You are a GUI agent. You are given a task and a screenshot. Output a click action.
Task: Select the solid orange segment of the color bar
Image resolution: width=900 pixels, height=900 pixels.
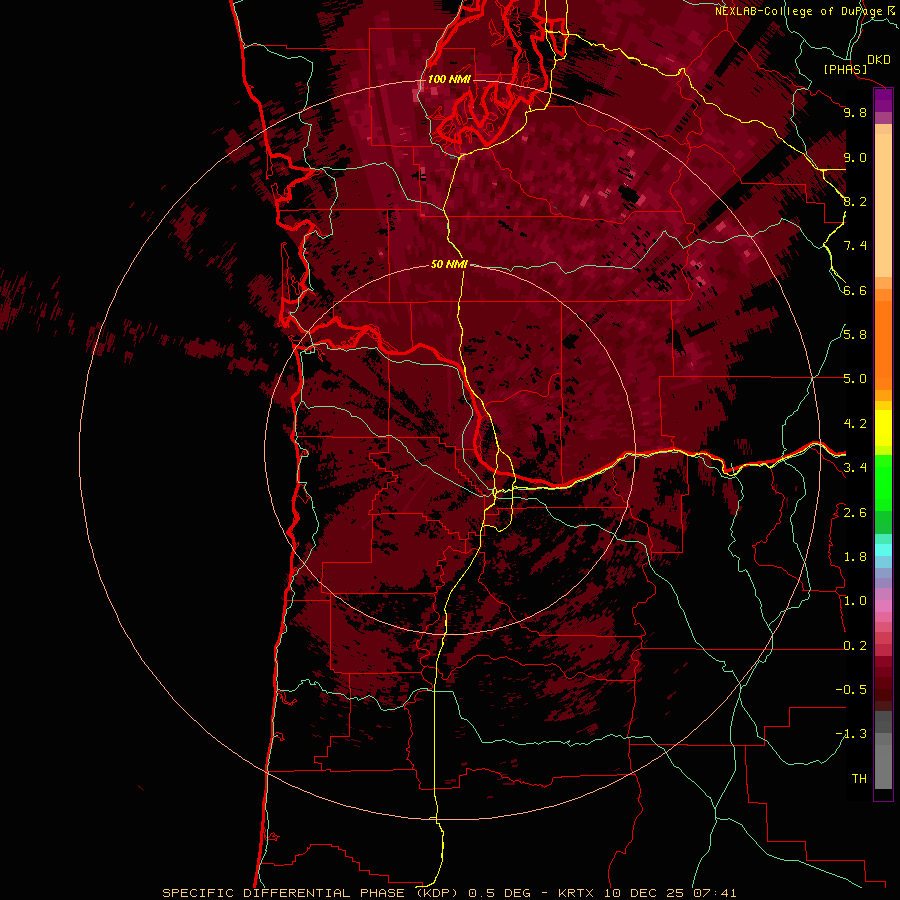point(883,345)
